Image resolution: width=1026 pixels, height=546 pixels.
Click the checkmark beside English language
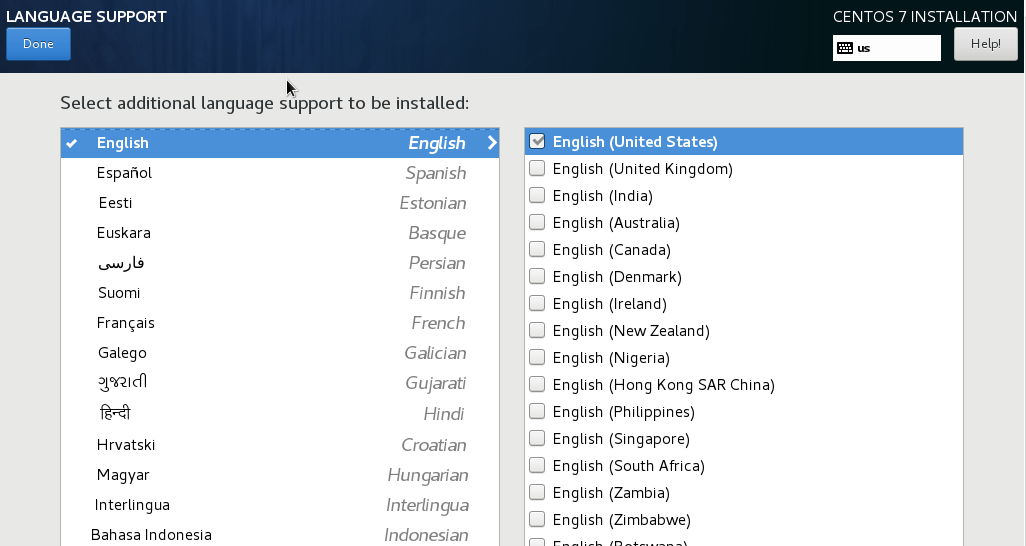(x=71, y=143)
